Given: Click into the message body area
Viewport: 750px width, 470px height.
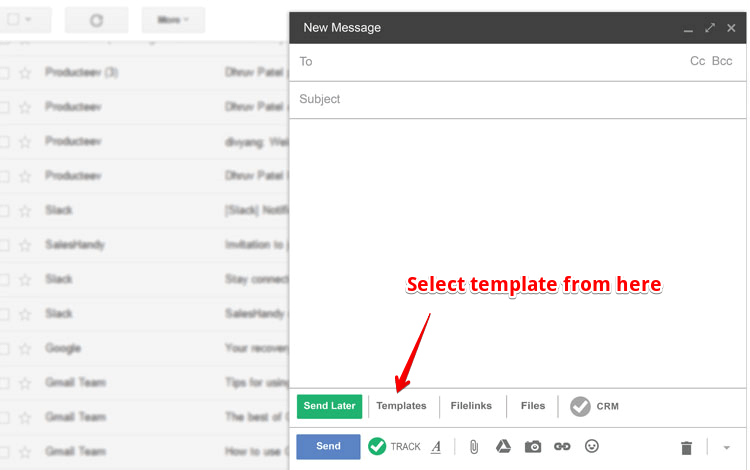Looking at the screenshot, I should (x=518, y=253).
